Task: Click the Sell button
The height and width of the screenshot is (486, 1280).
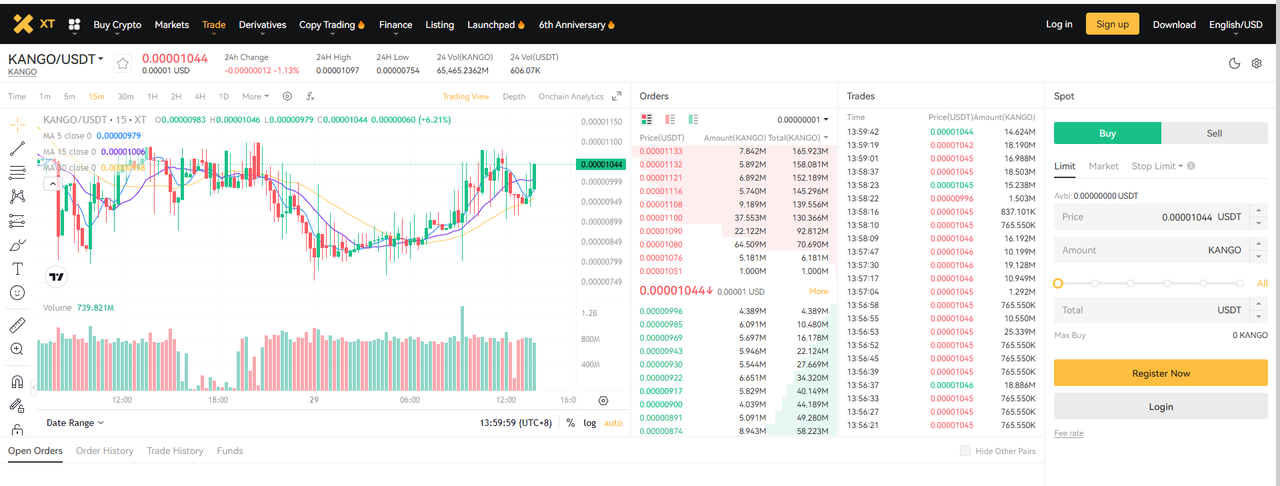Action: pos(1214,133)
